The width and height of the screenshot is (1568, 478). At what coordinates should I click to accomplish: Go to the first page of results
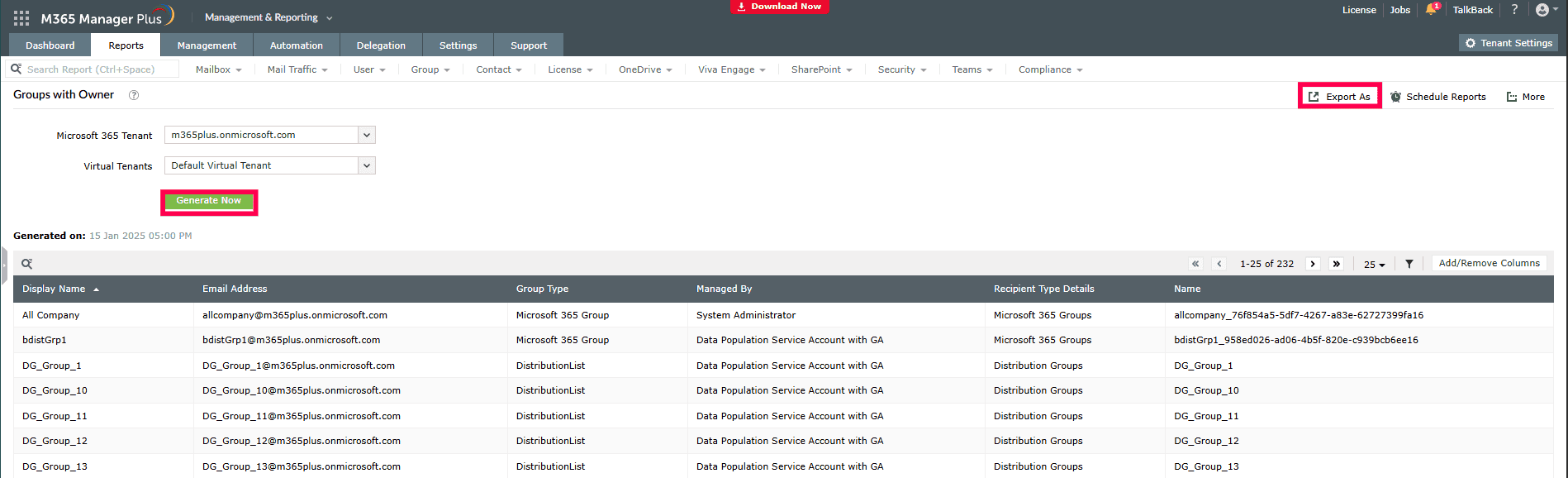tap(1195, 264)
